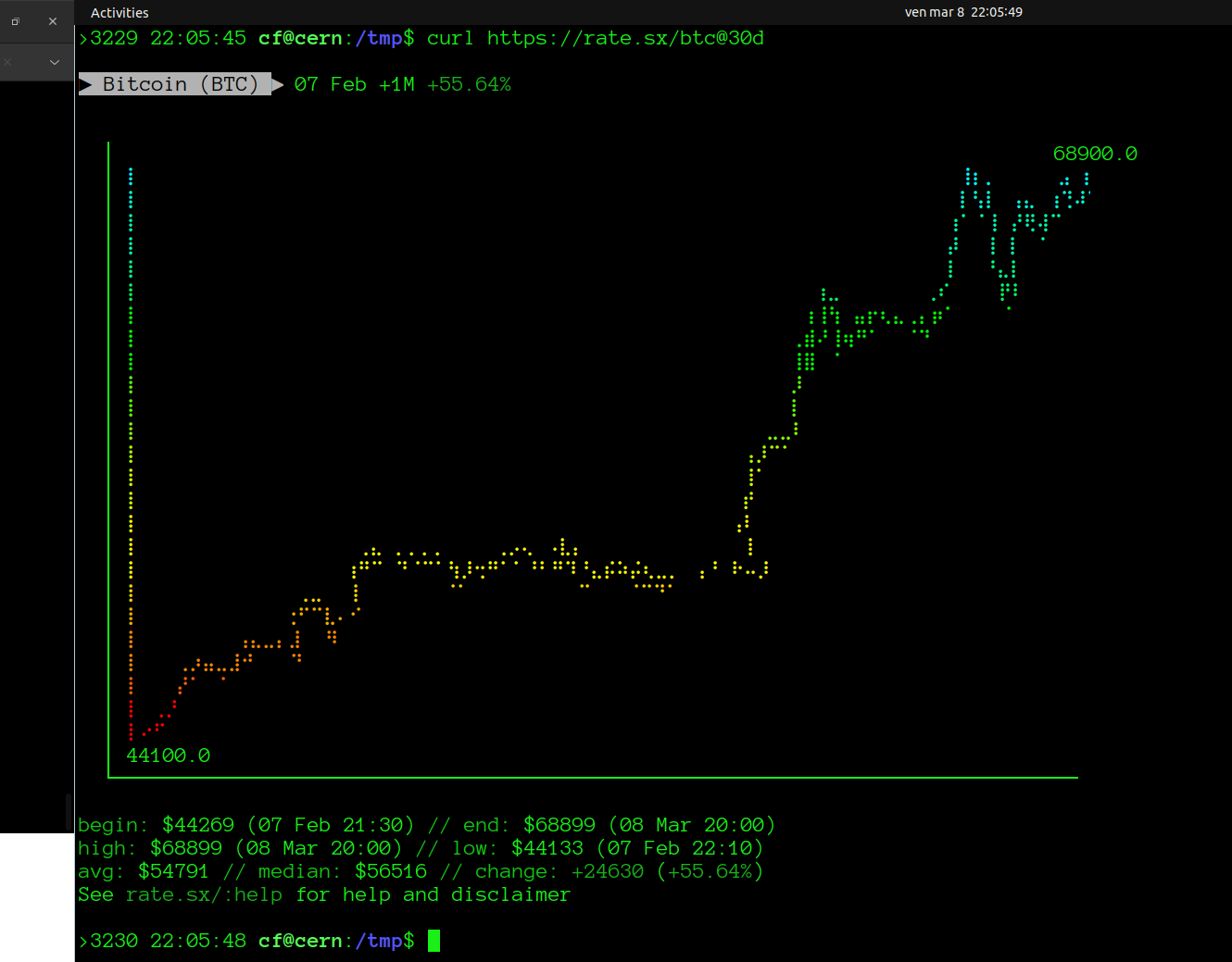This screenshot has width=1232, height=962.
Task: Open the Activities overview
Action: pos(119,13)
